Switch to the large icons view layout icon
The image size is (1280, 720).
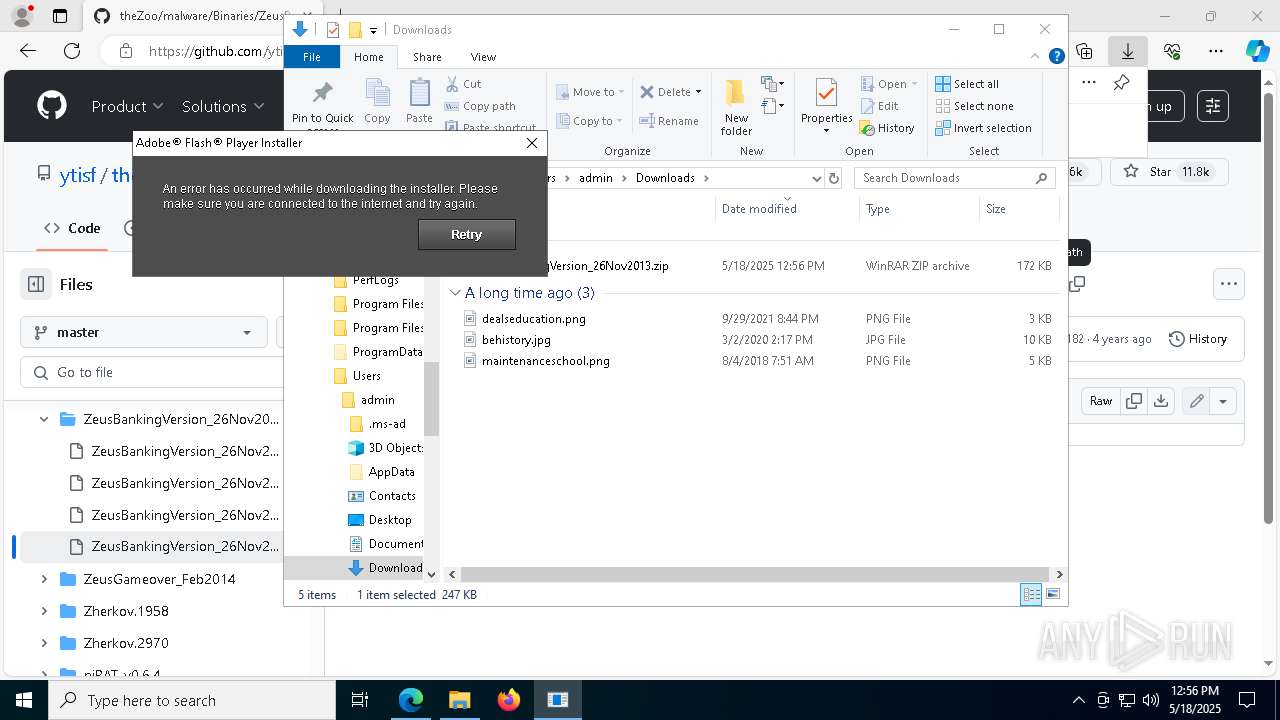(1052, 595)
